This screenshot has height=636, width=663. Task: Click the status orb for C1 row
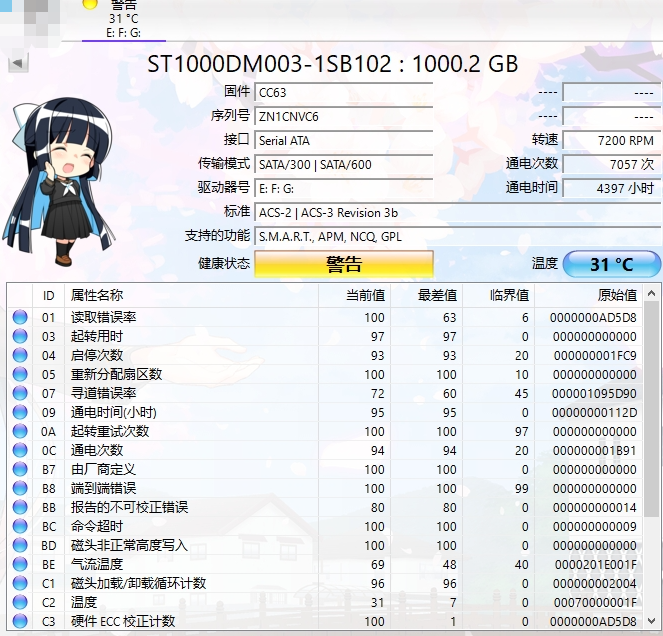coord(20,583)
